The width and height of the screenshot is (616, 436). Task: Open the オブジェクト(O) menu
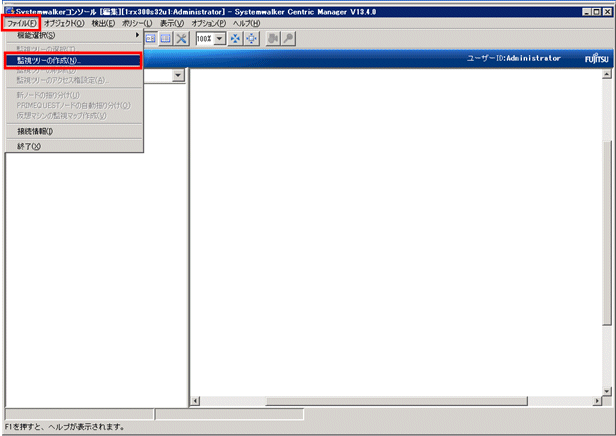coord(64,24)
